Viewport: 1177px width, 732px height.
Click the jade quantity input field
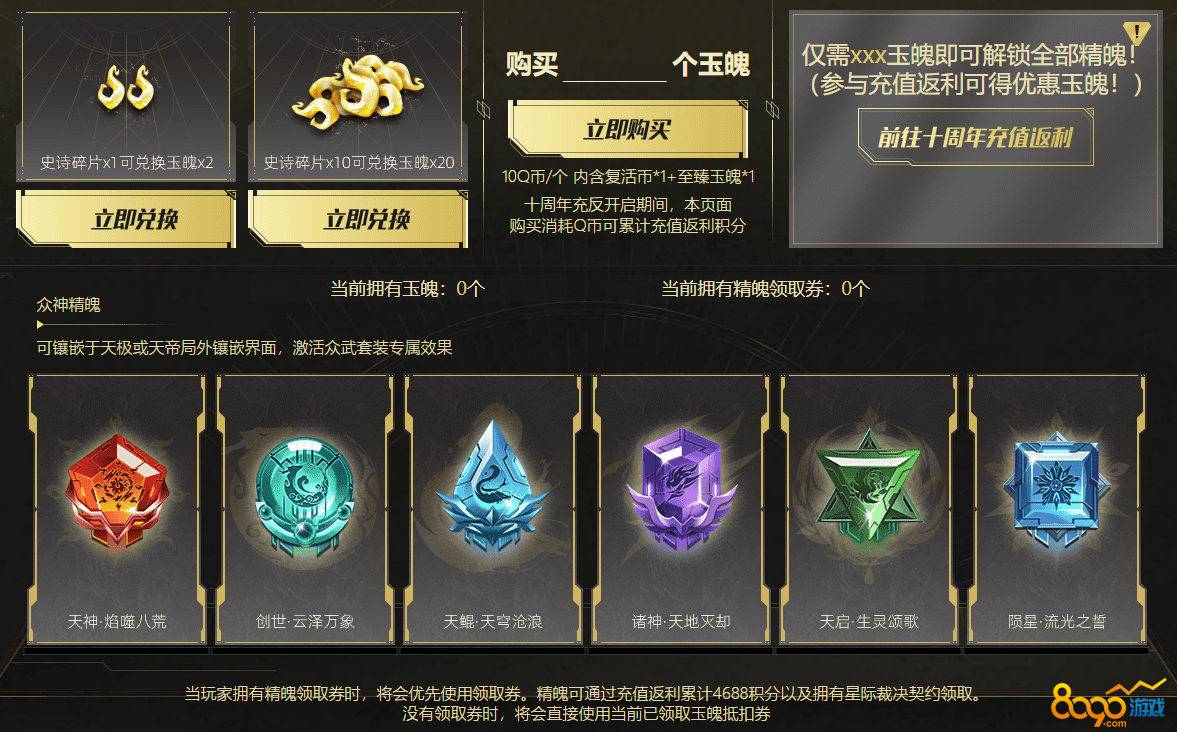click(615, 65)
